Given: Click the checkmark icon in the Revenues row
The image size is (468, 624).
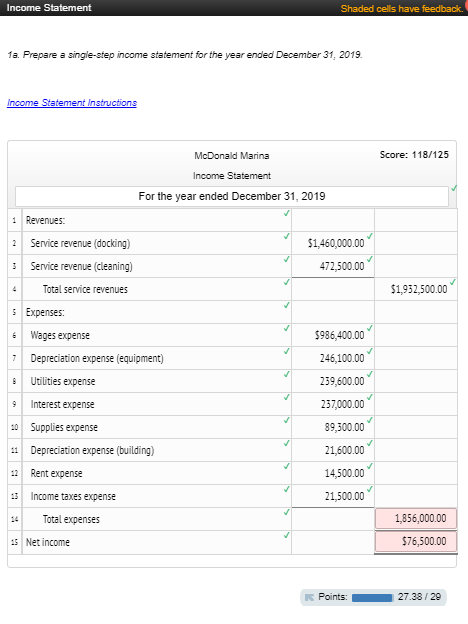Looking at the screenshot, I should click(x=287, y=213).
